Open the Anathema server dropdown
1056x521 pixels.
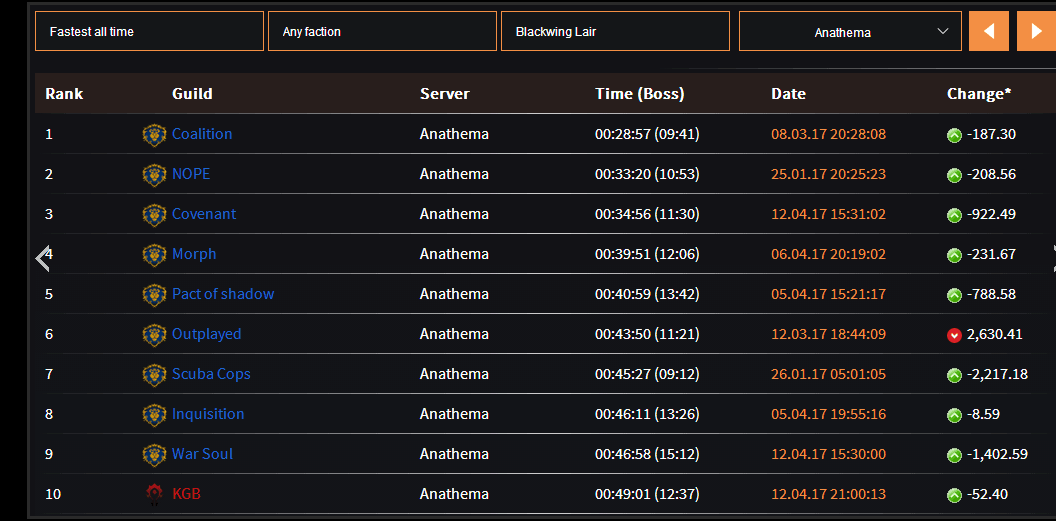(x=849, y=31)
